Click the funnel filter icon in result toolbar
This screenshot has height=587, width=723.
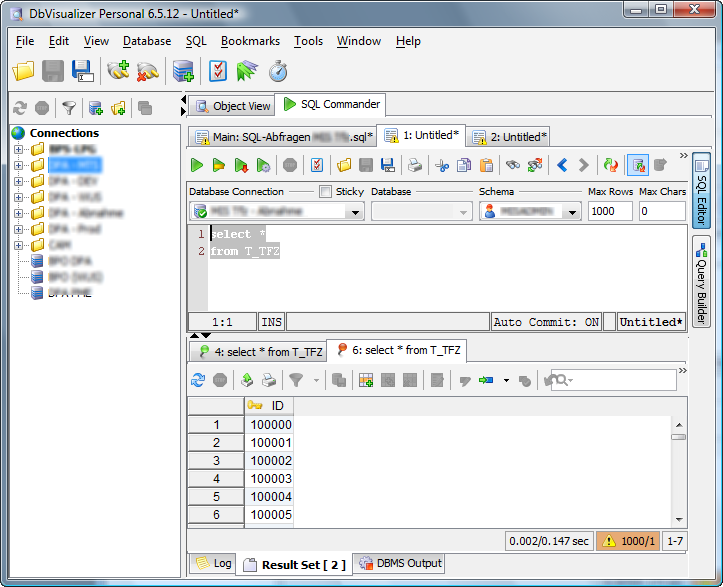pyautogui.click(x=296, y=380)
